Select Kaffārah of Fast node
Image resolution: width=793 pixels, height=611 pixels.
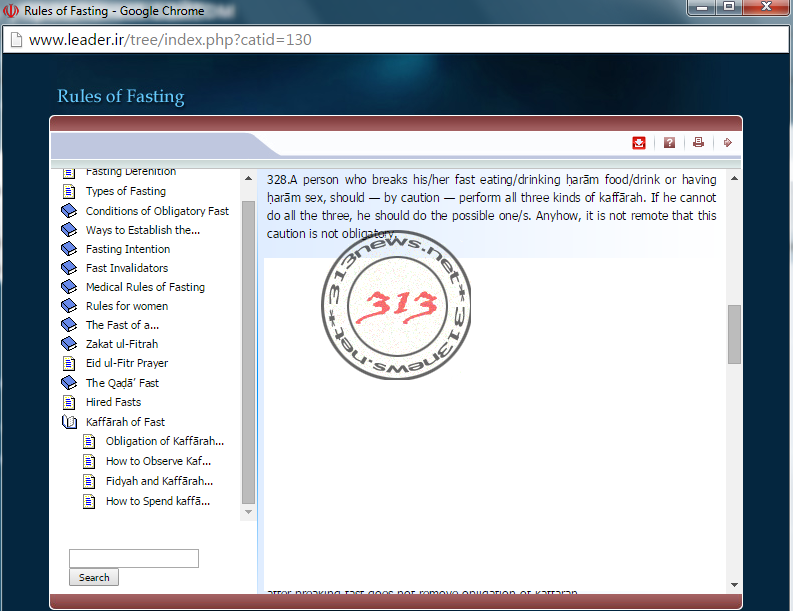click(125, 422)
